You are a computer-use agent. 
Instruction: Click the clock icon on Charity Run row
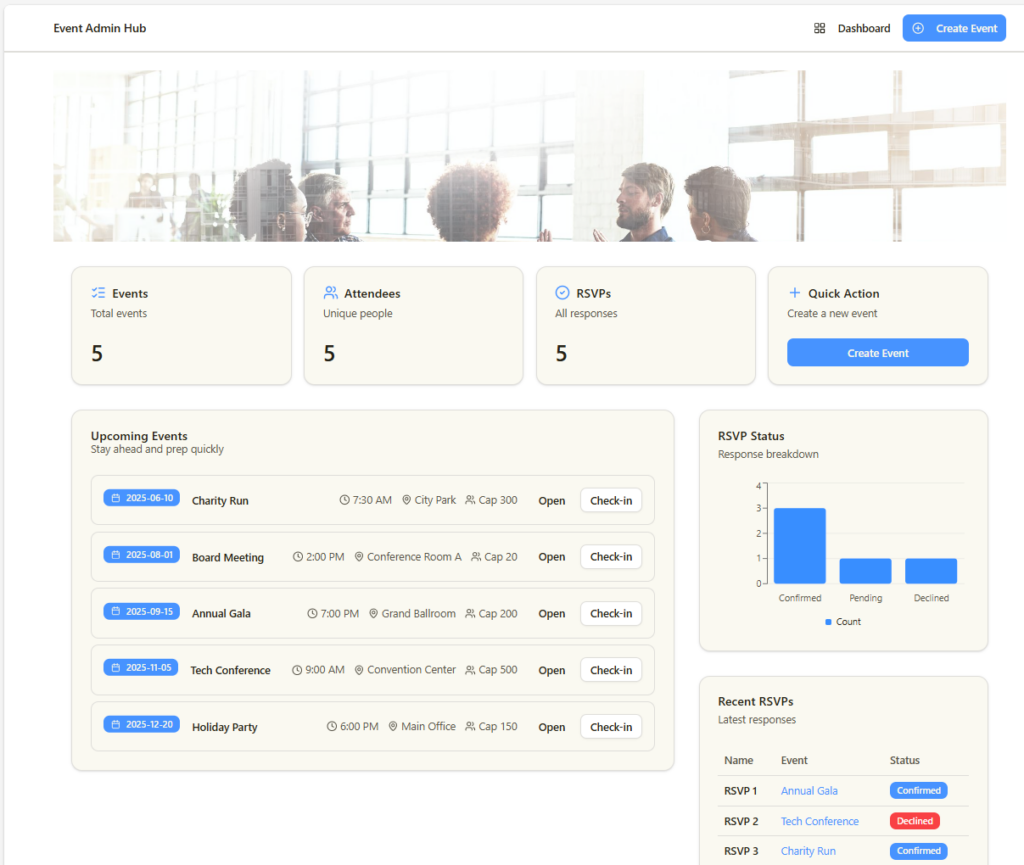coord(345,500)
